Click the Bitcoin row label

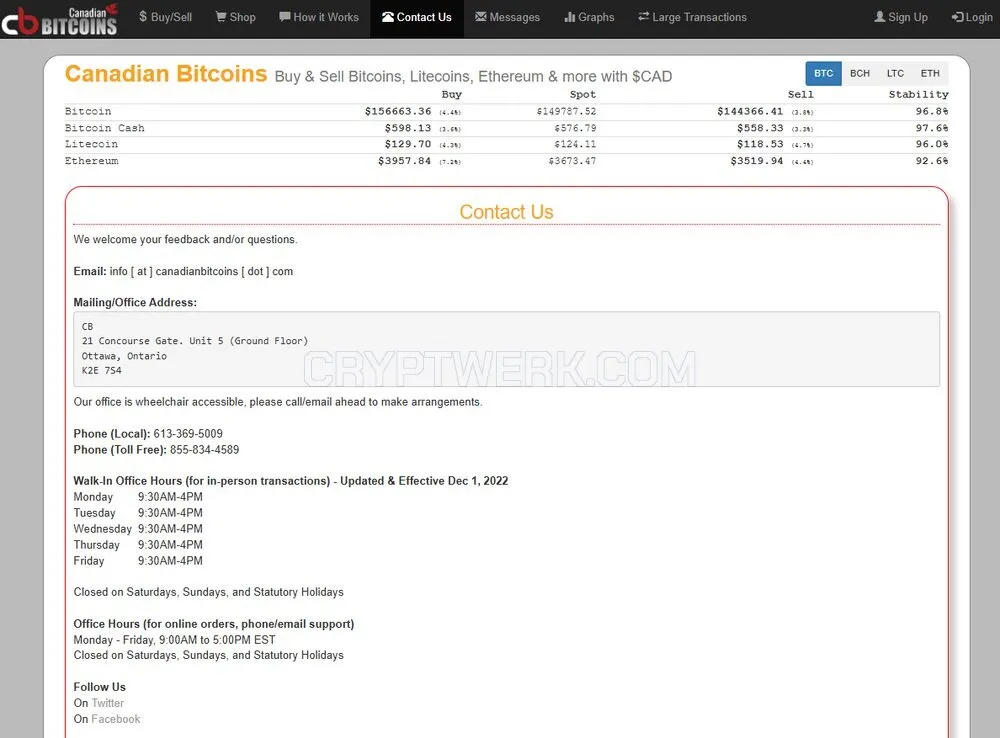(88, 111)
